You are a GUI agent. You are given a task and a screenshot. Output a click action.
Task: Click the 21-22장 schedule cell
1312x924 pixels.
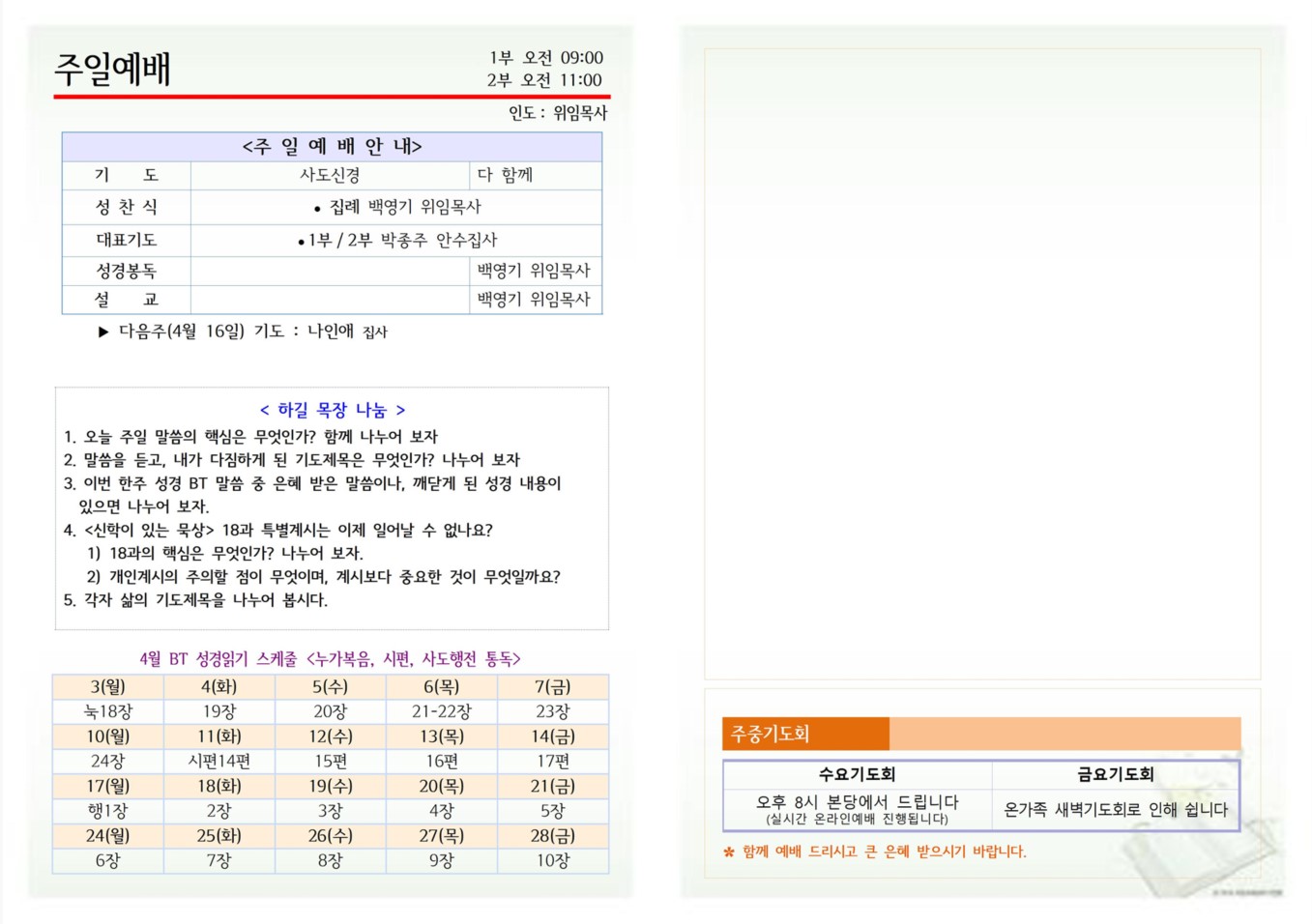(x=441, y=711)
